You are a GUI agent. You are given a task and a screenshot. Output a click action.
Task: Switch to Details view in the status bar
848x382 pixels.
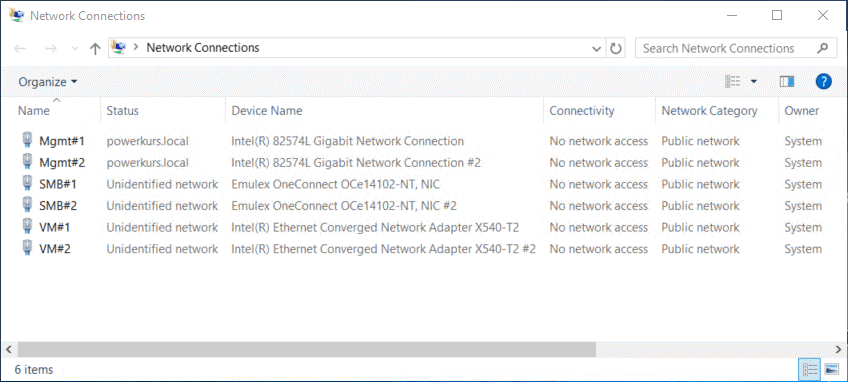pyautogui.click(x=810, y=370)
